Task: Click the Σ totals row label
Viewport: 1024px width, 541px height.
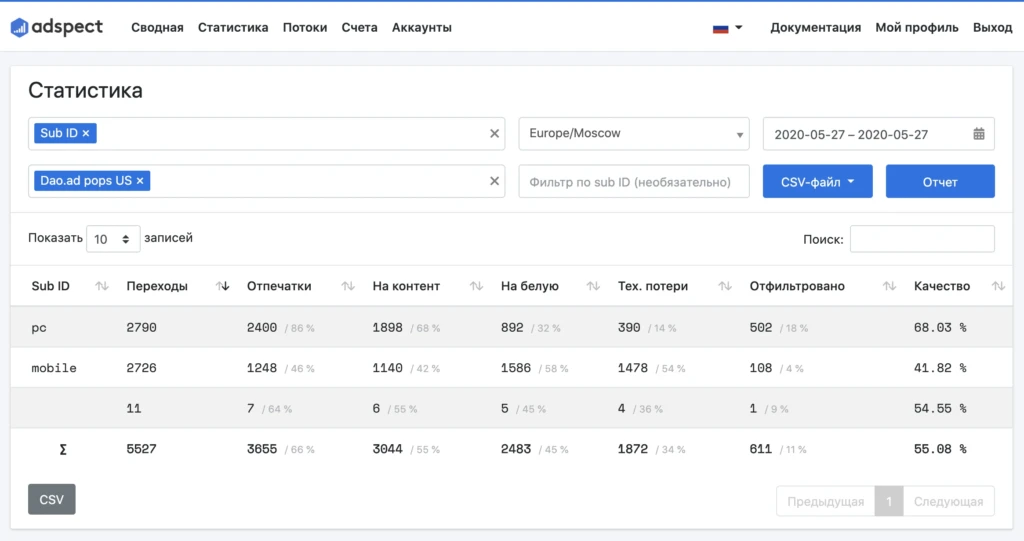Action: [x=63, y=450]
